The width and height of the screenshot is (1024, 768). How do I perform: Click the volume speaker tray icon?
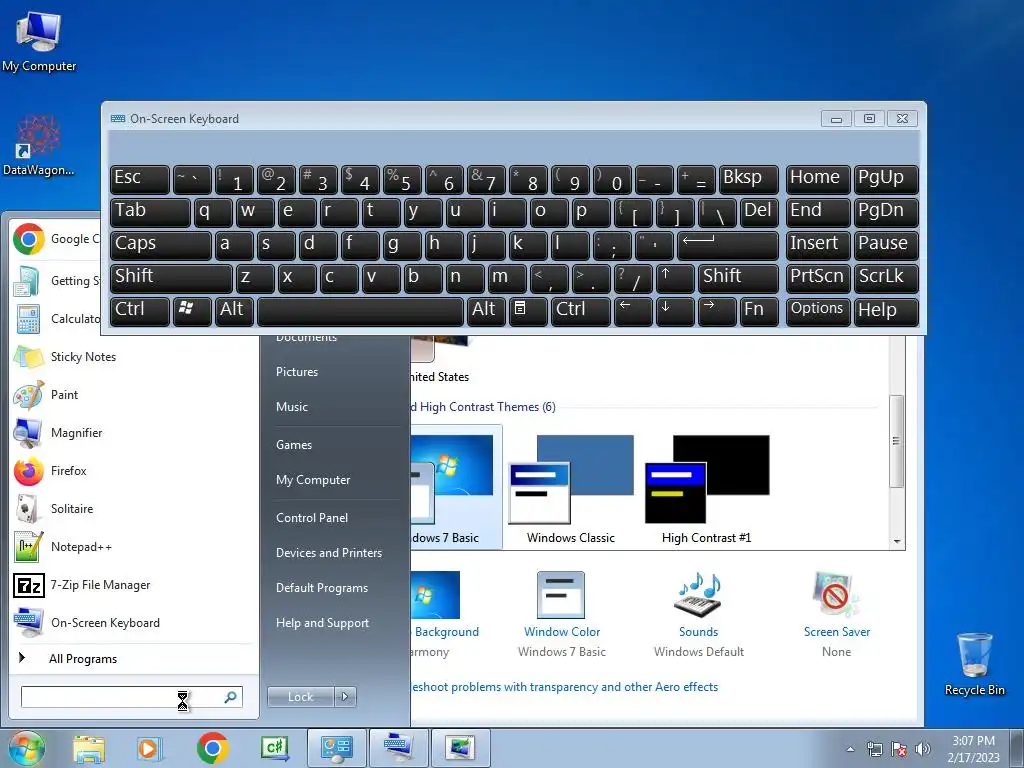tap(922, 749)
